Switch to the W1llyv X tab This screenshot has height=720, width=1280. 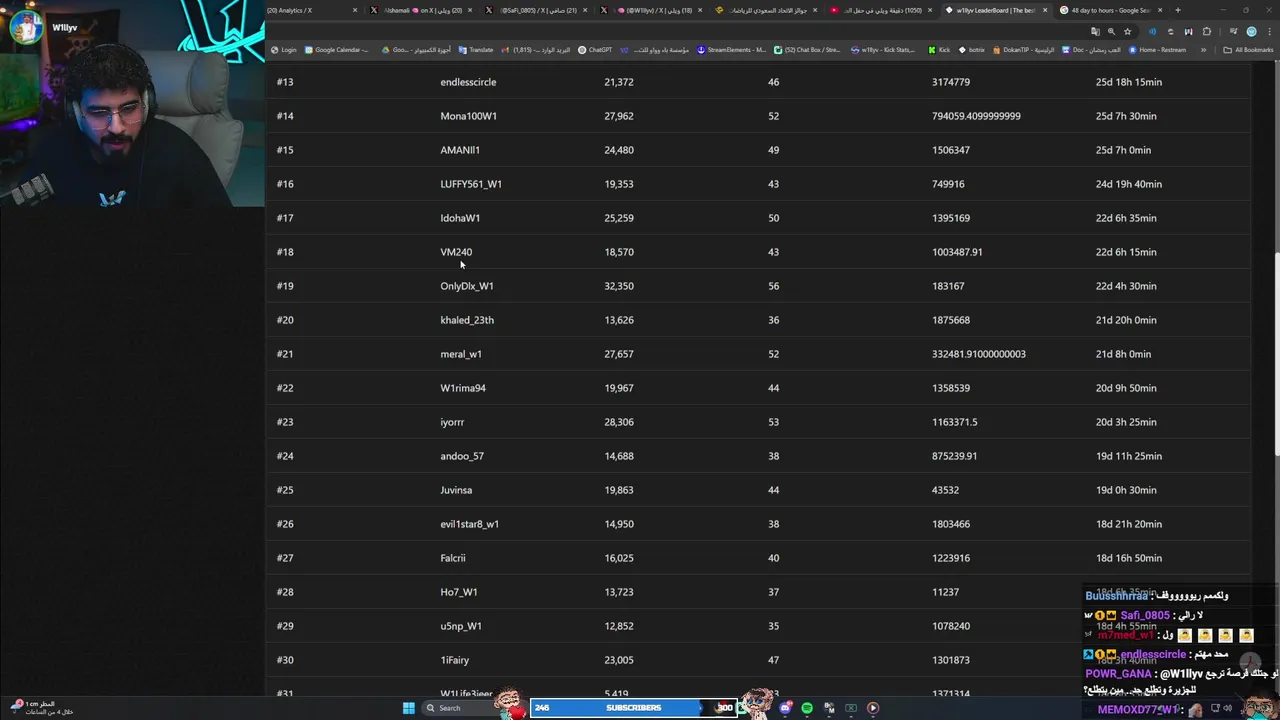[x=653, y=10]
